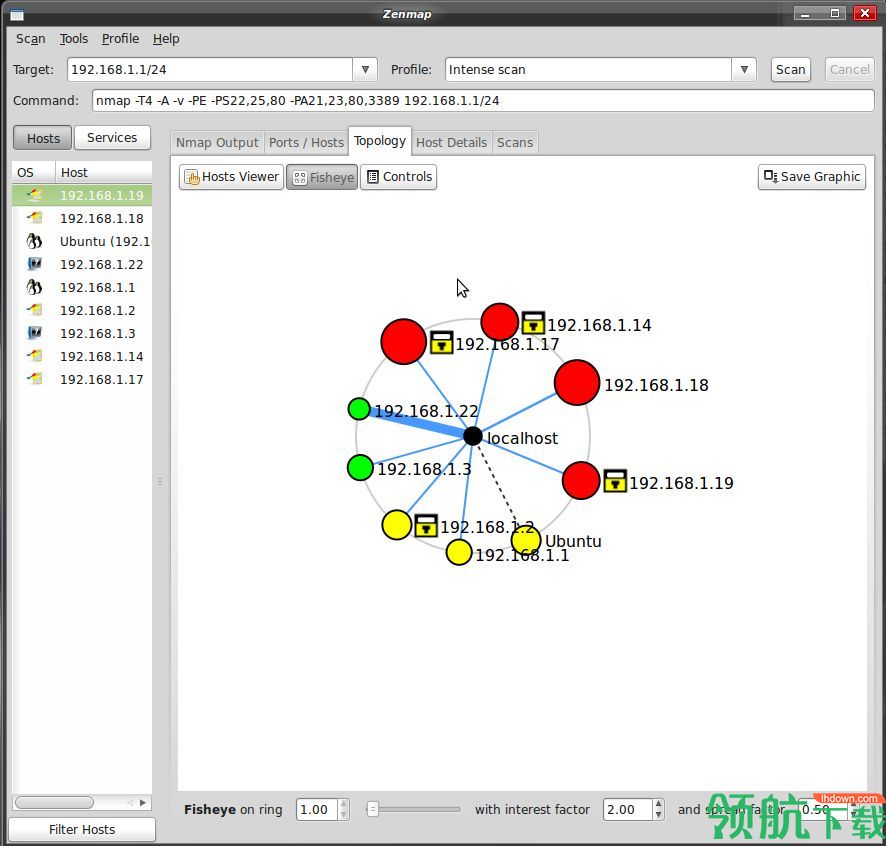Click the pane divider handle beside host list
Screen dimensions: 886x846
(160, 481)
